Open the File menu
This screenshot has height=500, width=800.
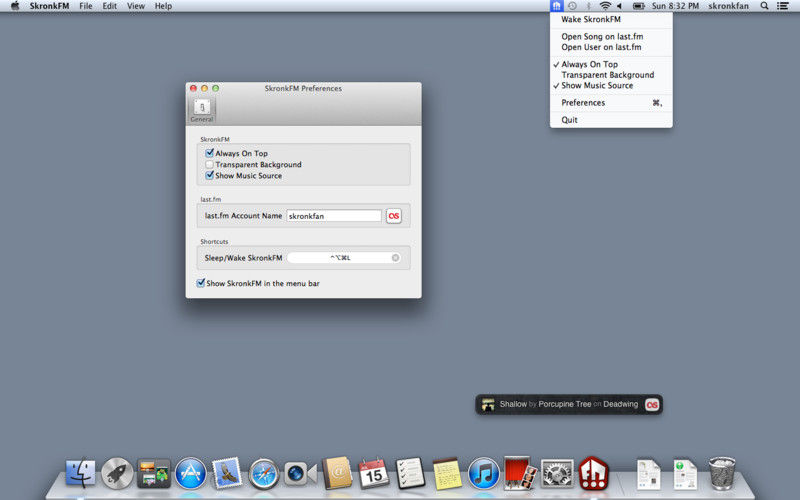[x=86, y=6]
